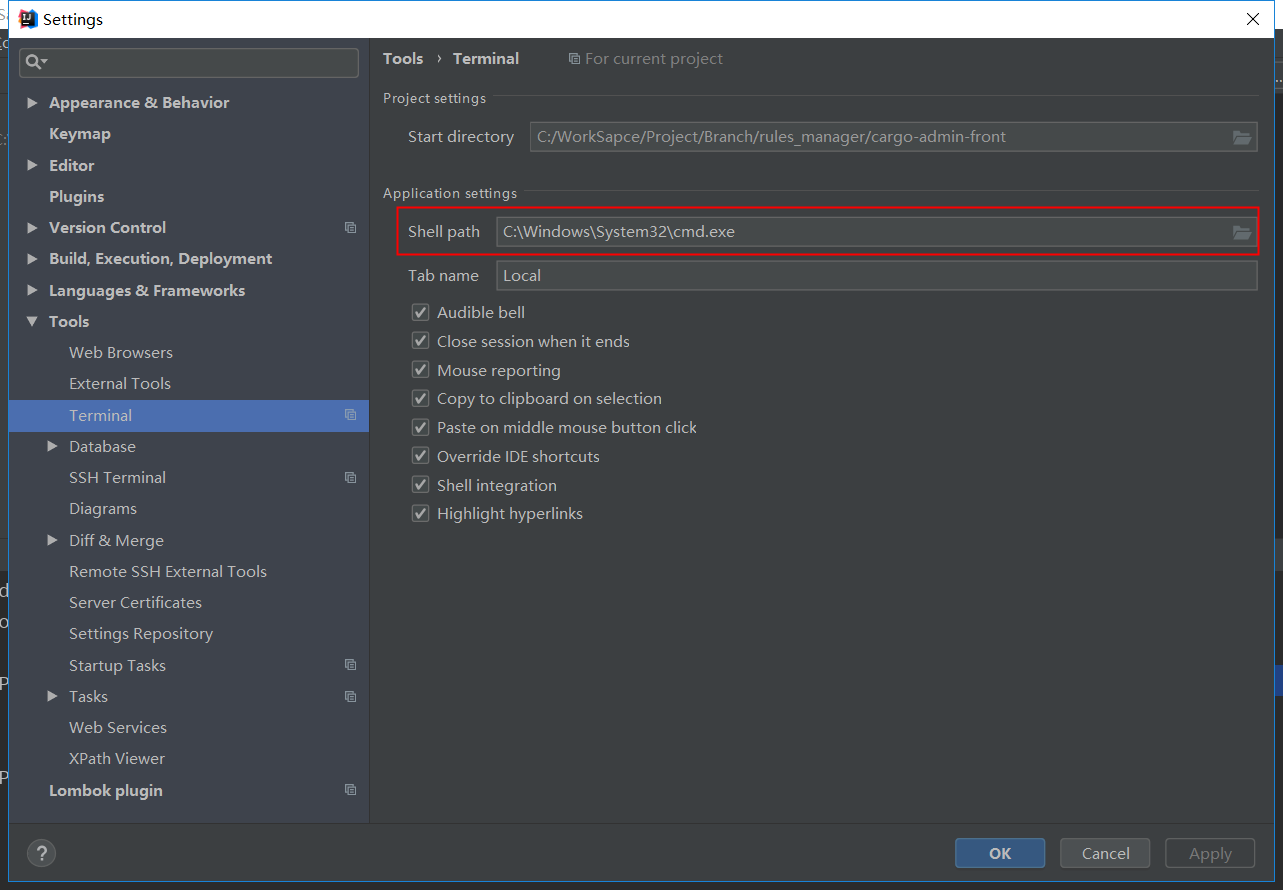Screen dimensions: 1283x890
Task: Expand the Appearance & Behavior section arrow
Action: coord(32,103)
